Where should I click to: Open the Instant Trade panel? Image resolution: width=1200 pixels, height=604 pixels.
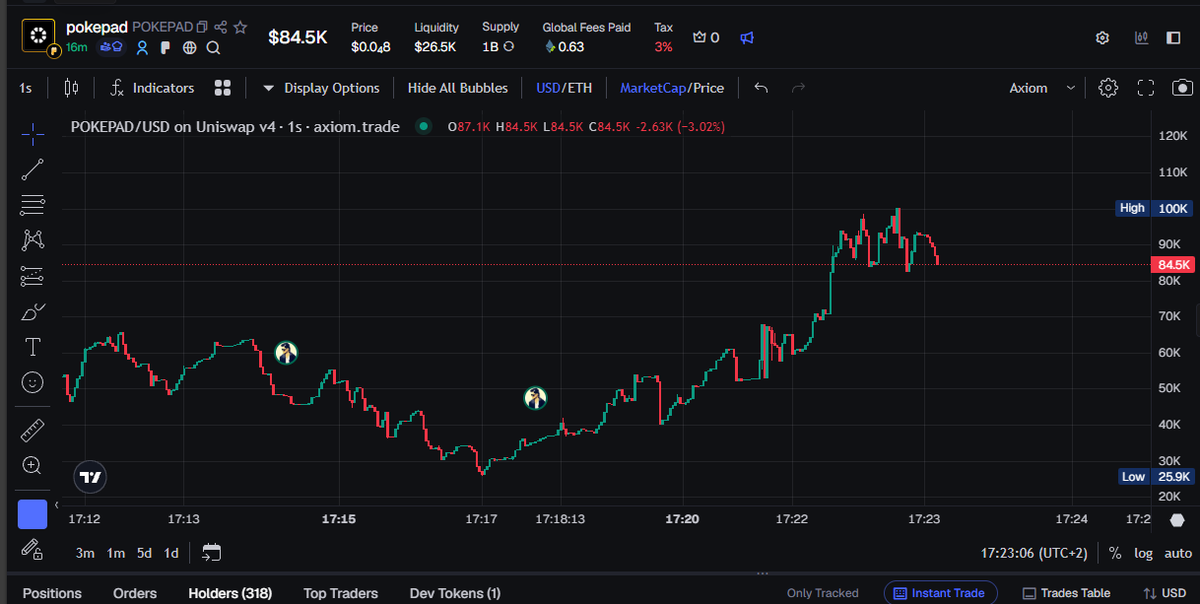[x=940, y=593]
